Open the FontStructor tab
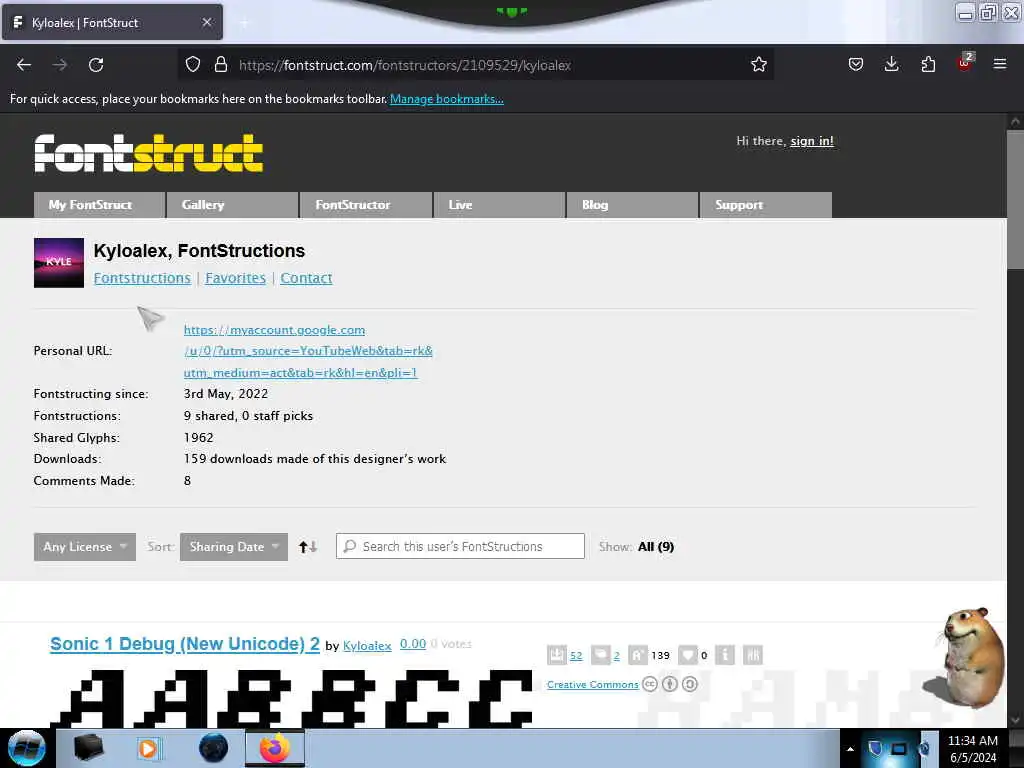The height and width of the screenshot is (768, 1024). coord(366,204)
